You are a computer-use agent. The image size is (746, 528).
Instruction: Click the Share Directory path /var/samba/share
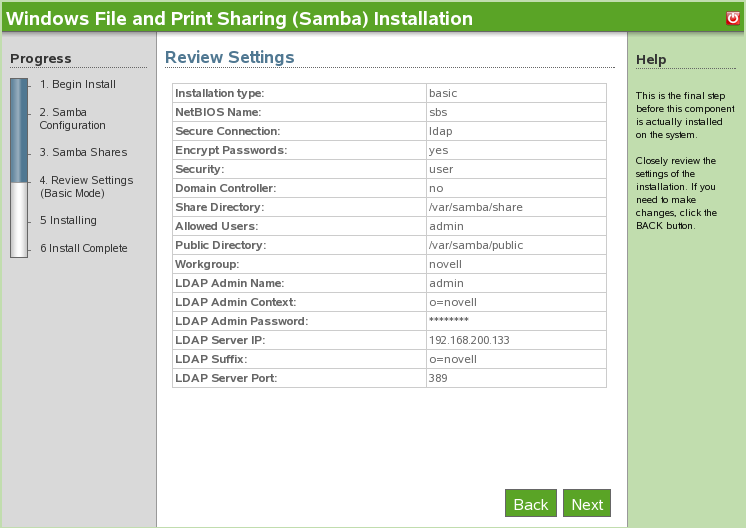475,207
